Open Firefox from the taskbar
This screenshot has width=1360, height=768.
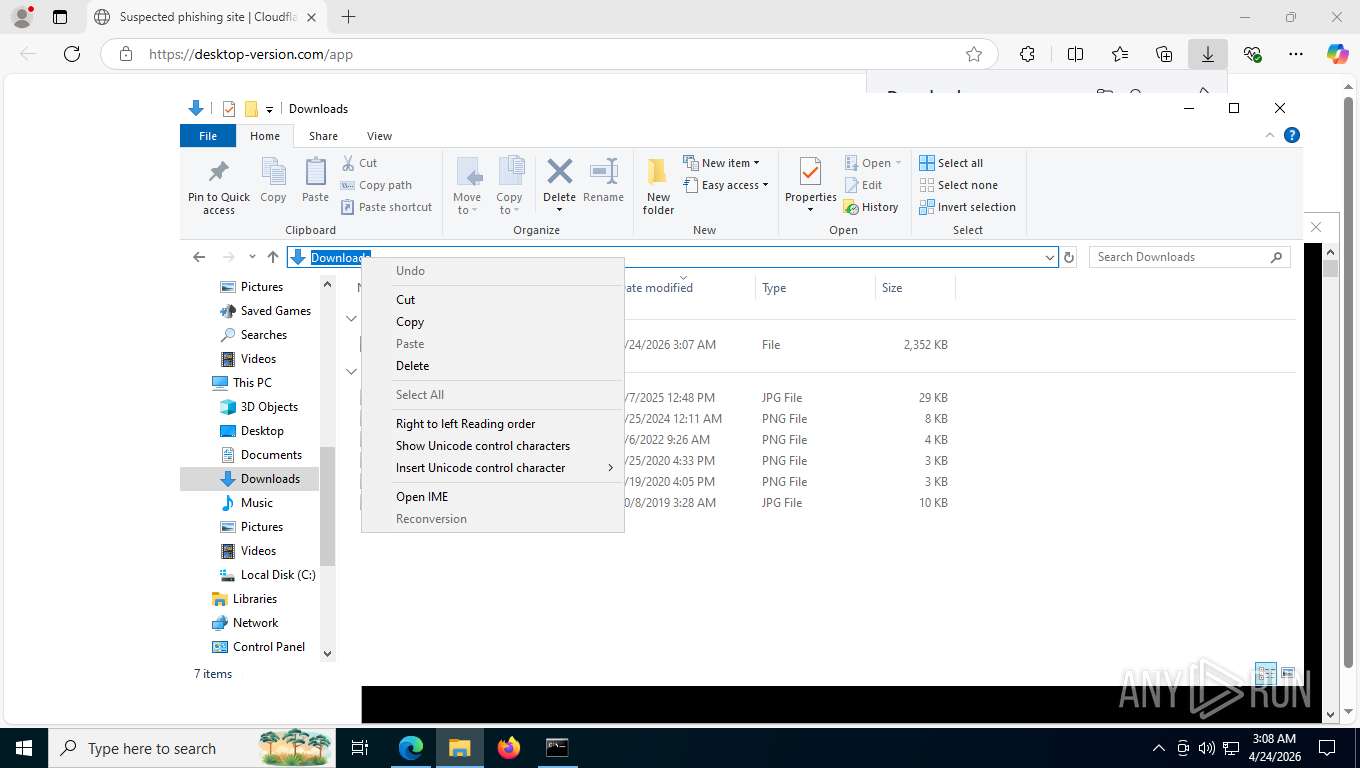coord(509,747)
